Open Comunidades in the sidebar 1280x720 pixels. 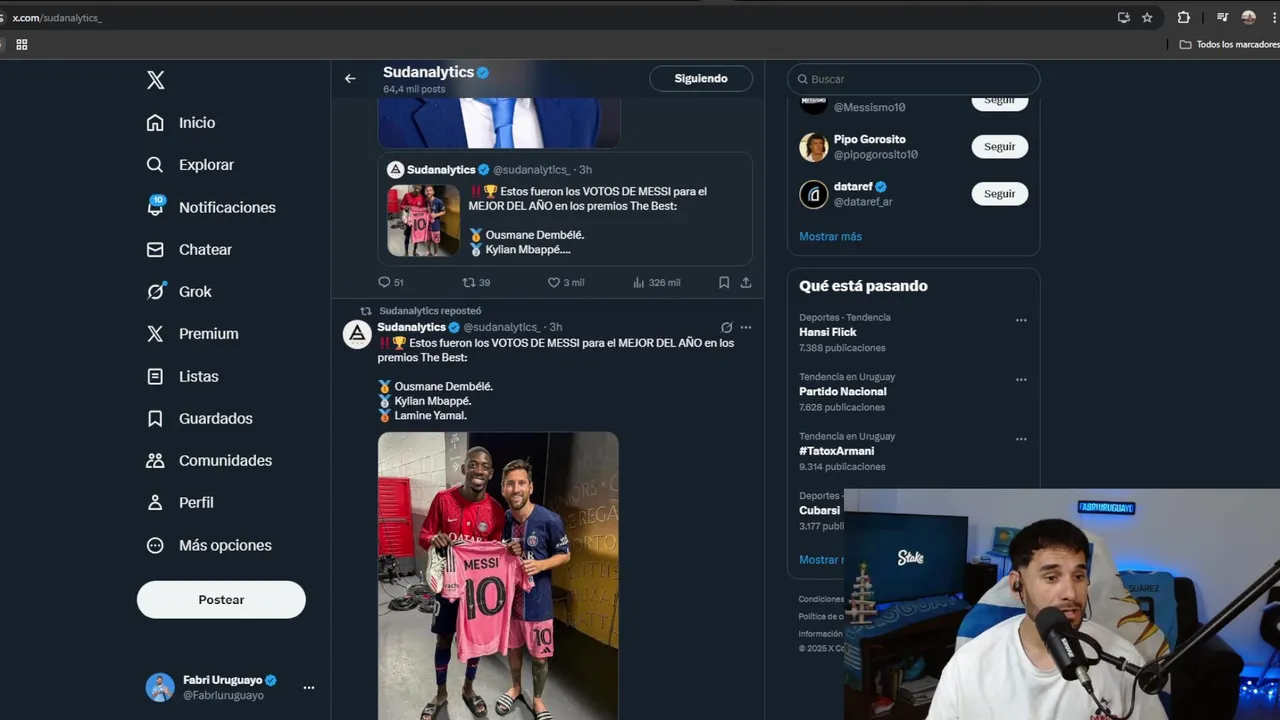(209, 460)
